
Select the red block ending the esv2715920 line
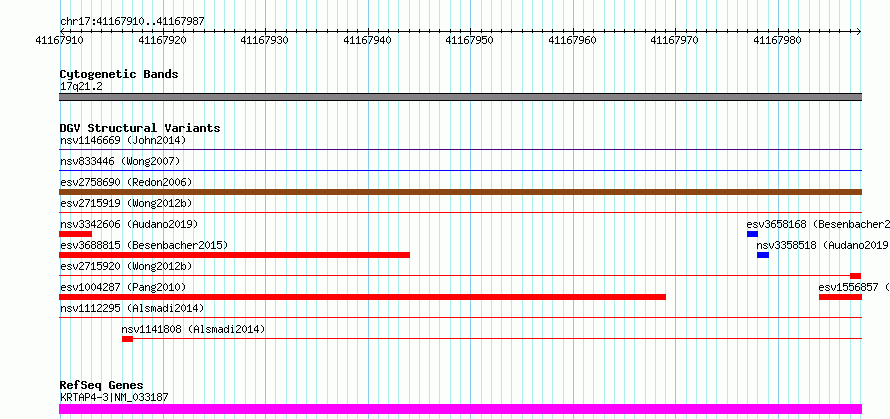click(x=855, y=276)
